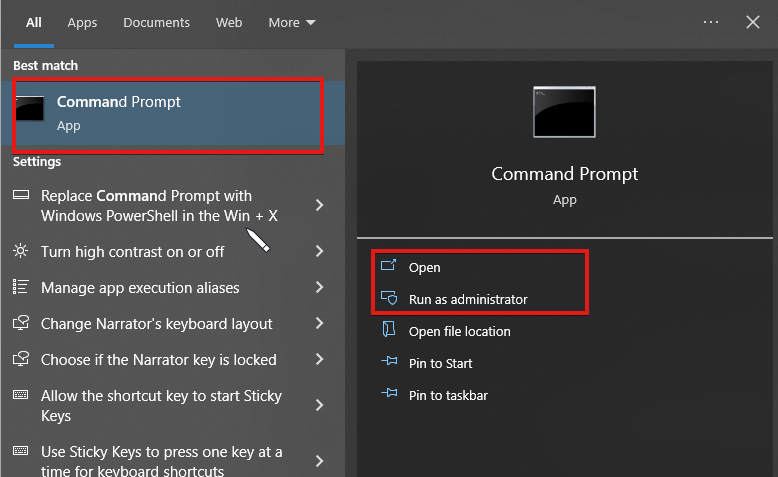Click the Run as administrator shield icon
Viewport: 778px width, 477px height.
[x=390, y=299]
